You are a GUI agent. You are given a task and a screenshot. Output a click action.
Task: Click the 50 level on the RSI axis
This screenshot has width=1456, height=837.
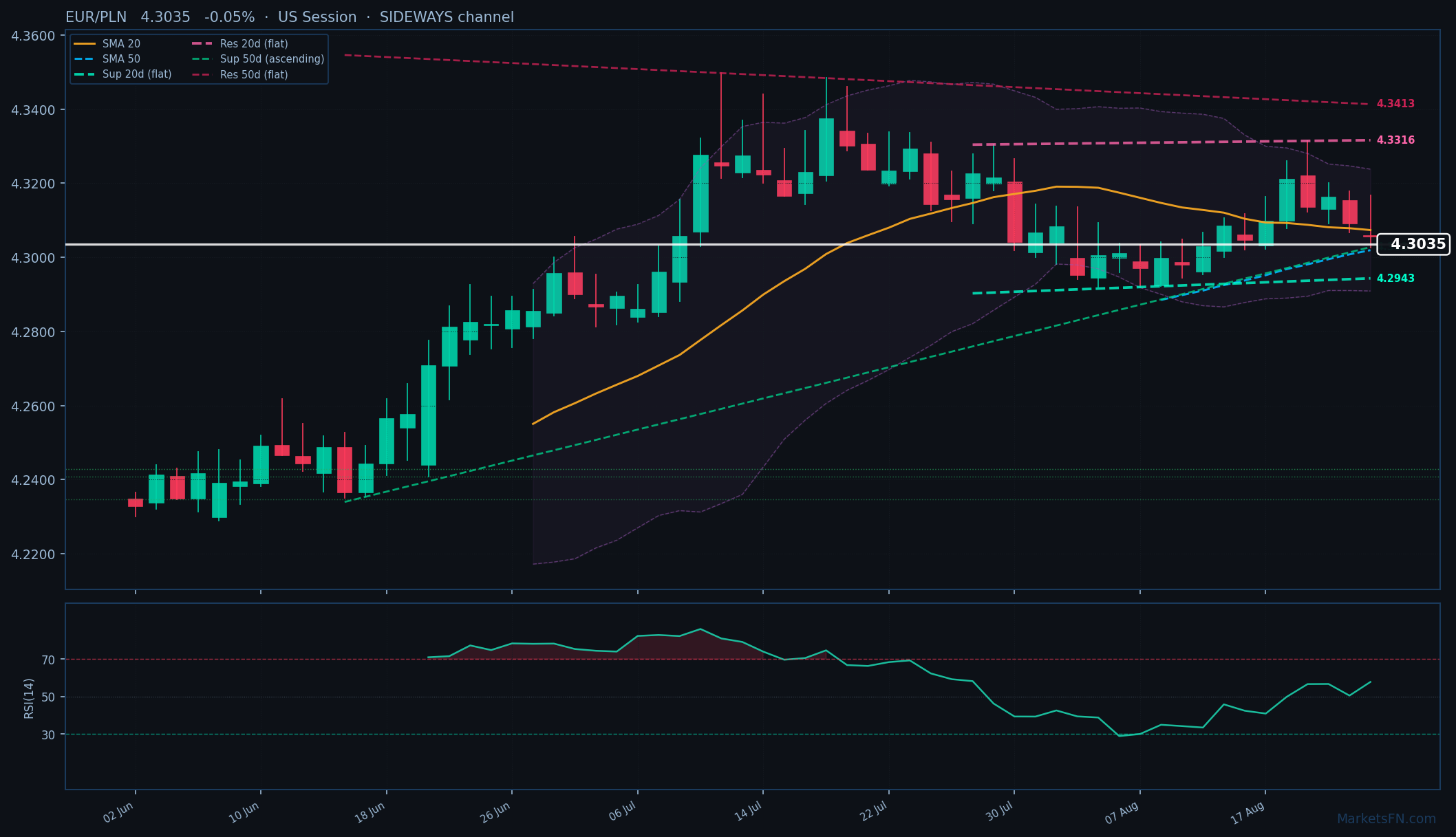pyautogui.click(x=48, y=697)
